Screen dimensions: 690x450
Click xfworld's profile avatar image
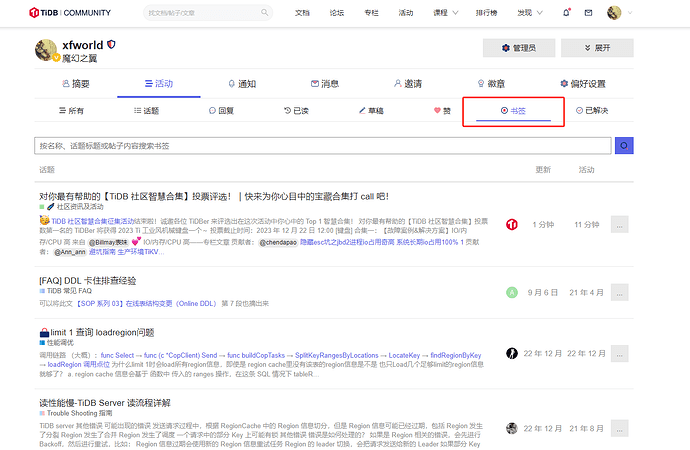(47, 51)
